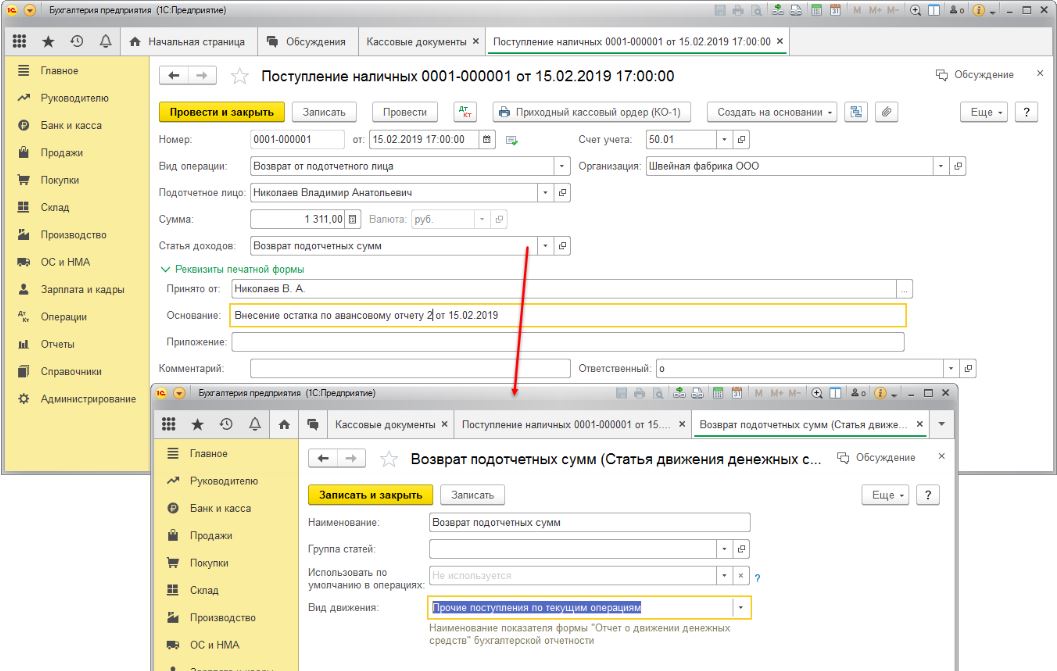Open Создать на основании dropdown
1057x671 pixels.
(x=772, y=112)
